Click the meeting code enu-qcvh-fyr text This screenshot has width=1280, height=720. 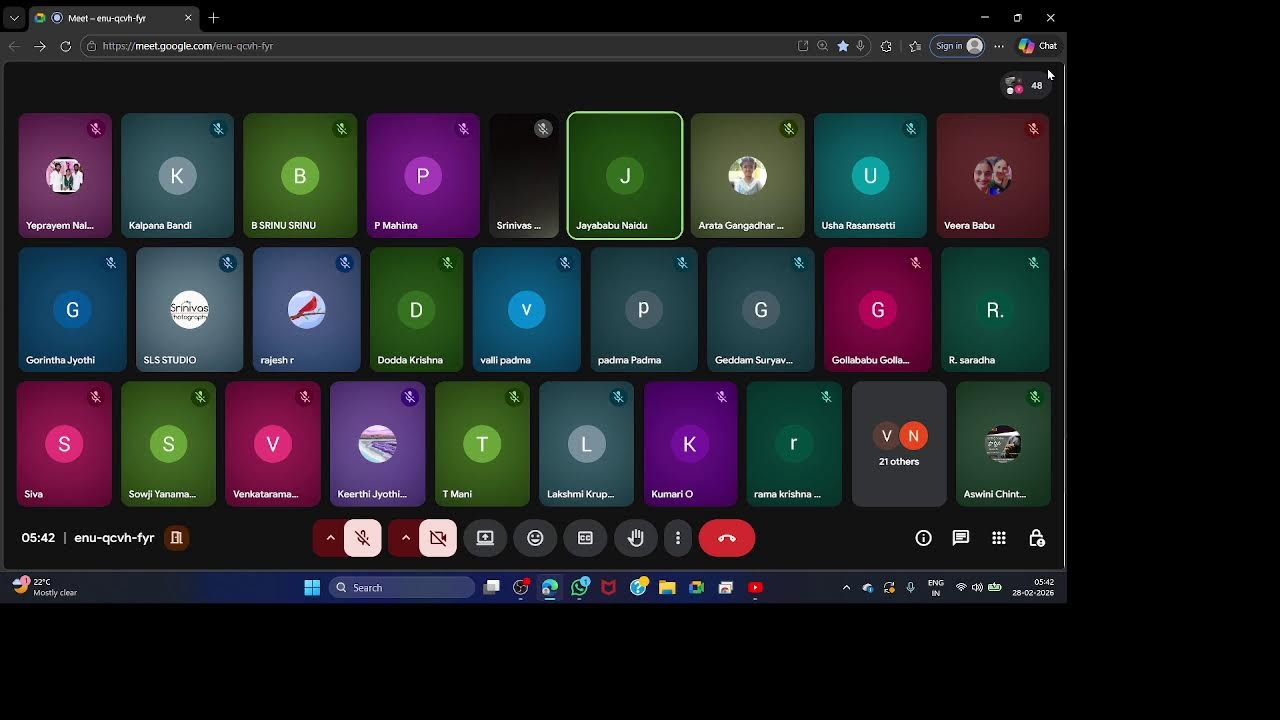coord(114,538)
